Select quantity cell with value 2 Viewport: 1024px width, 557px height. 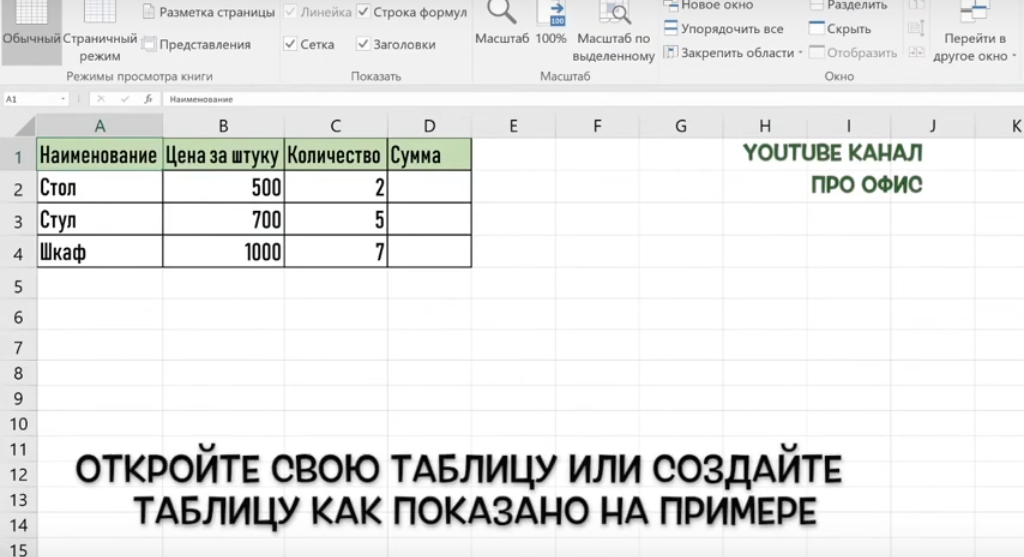coord(336,187)
